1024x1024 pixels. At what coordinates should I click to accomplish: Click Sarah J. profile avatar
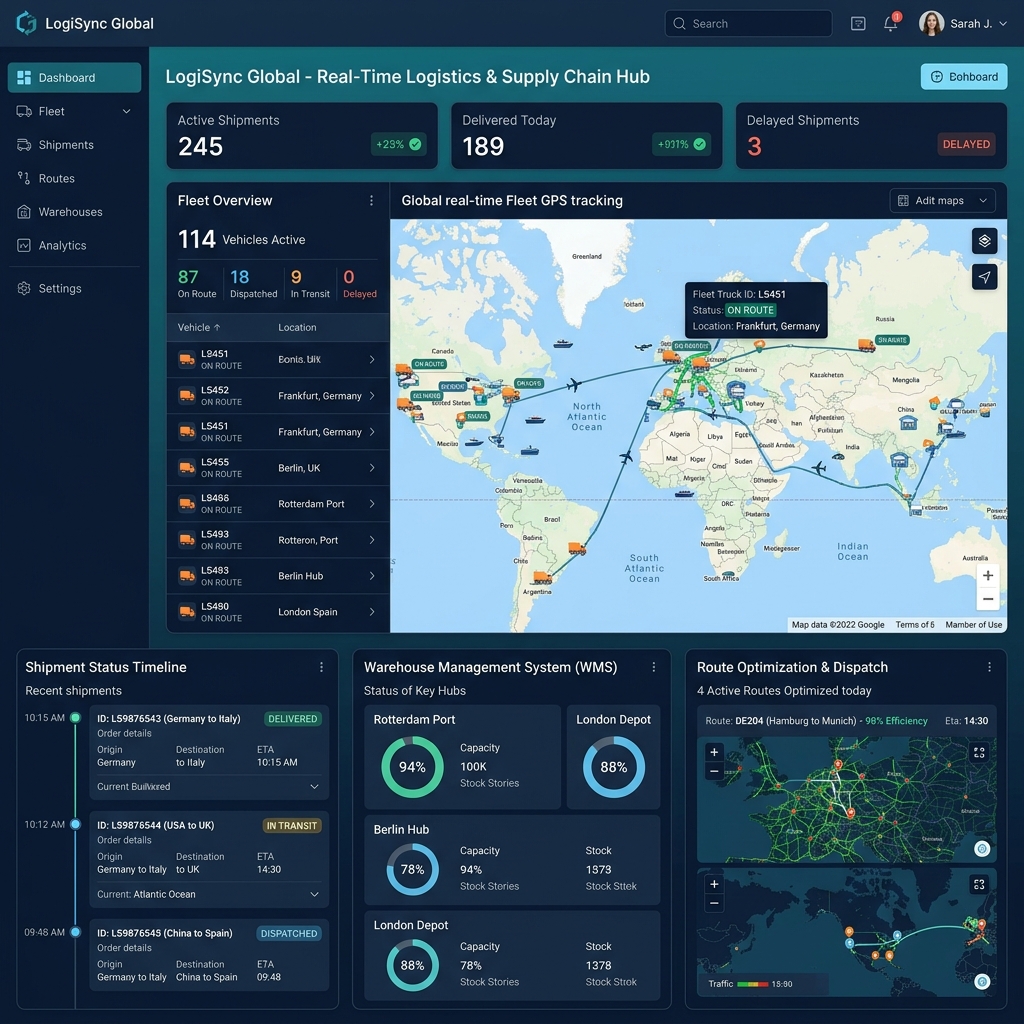click(x=931, y=24)
